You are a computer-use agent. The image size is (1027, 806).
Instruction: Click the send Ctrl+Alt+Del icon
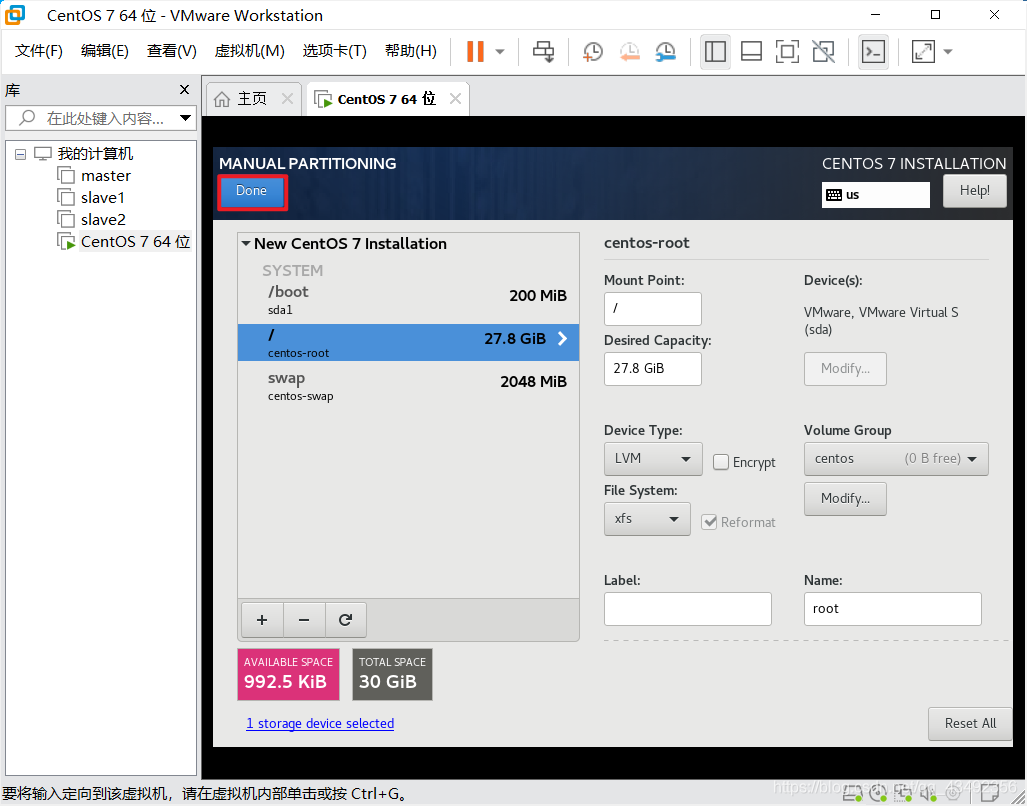[x=543, y=51]
